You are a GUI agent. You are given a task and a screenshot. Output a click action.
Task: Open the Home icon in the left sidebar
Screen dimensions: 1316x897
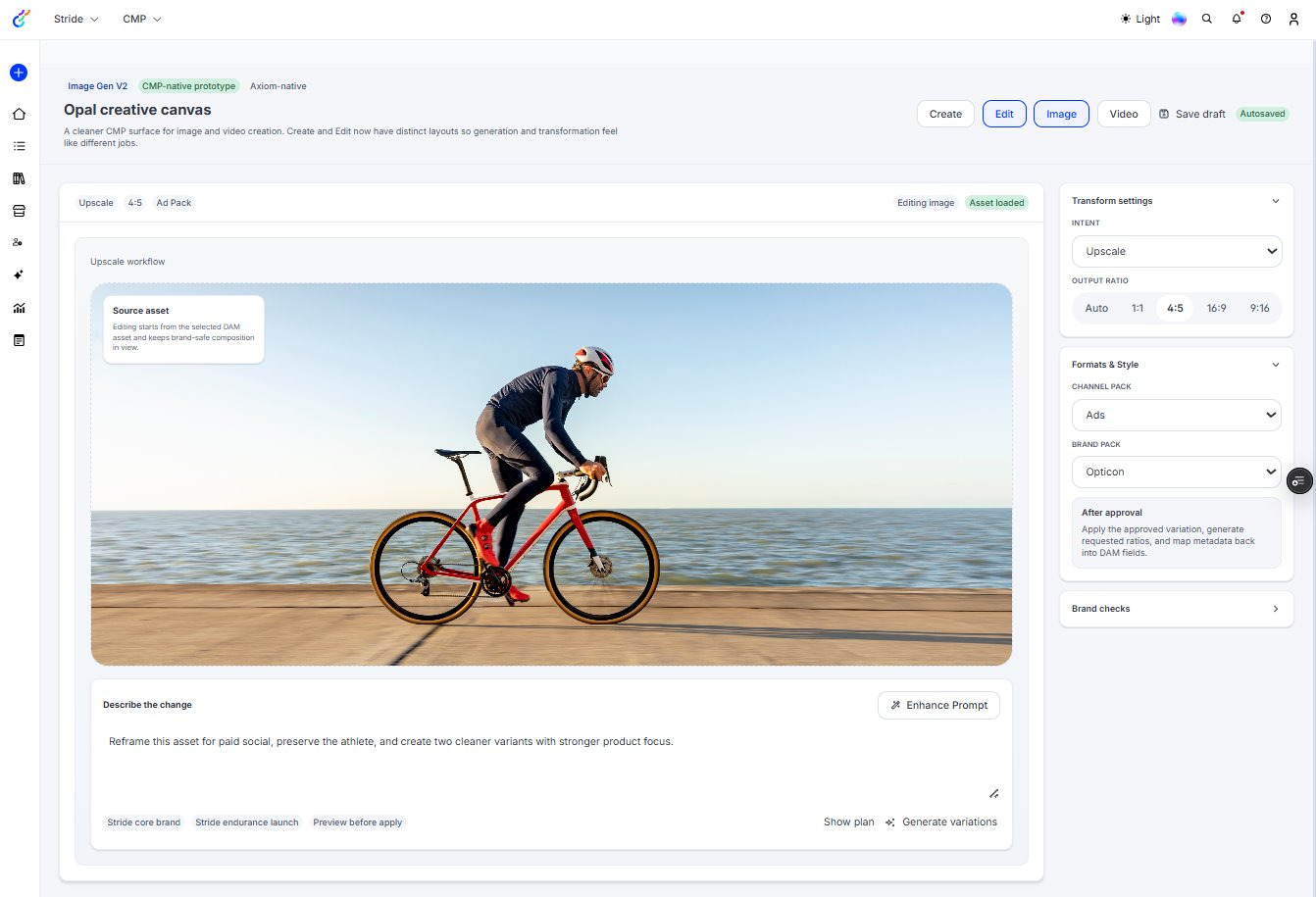(18, 114)
